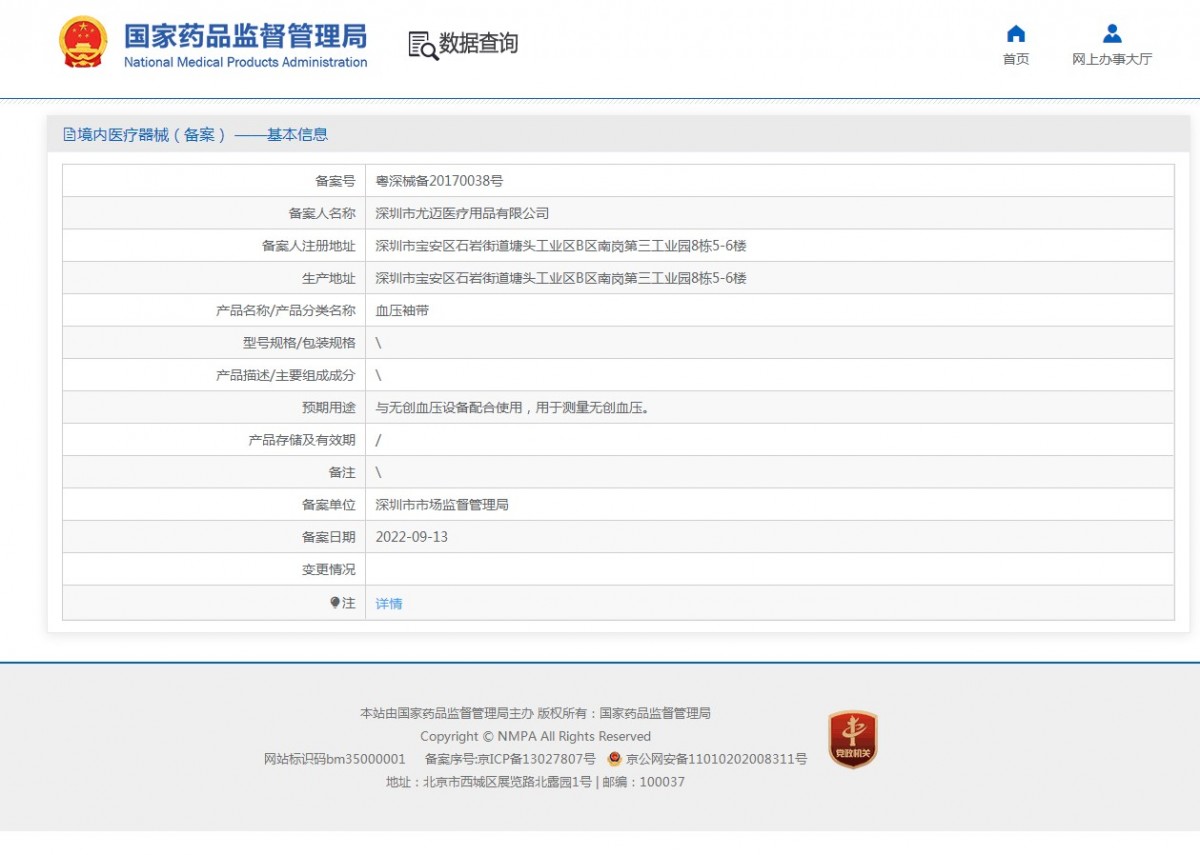Click the Copyright © NMPA line

point(535,736)
